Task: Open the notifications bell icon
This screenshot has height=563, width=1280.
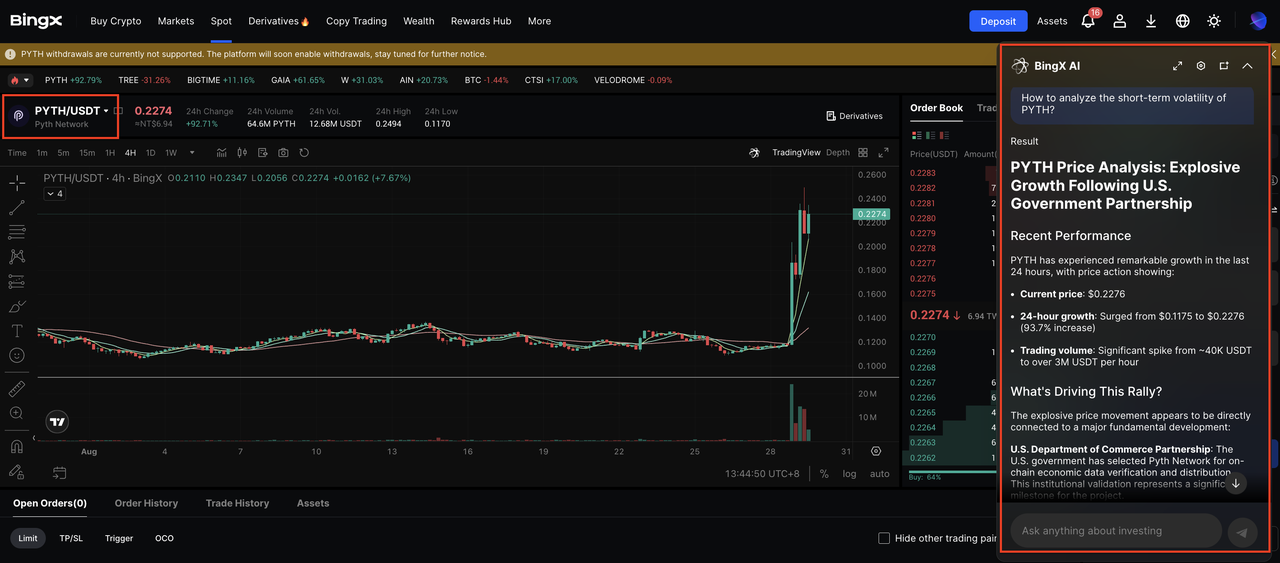Action: (x=1088, y=21)
